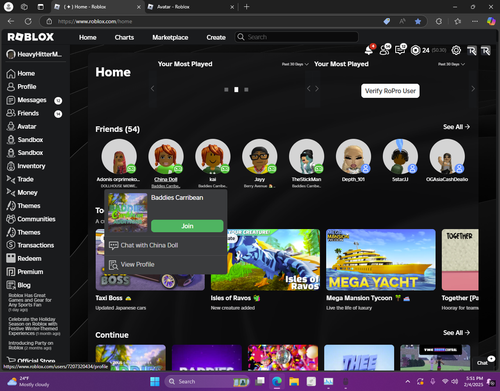Open friend requests icon in header
Image resolution: width=500 pixels, height=391 pixels.
click(x=385, y=50)
